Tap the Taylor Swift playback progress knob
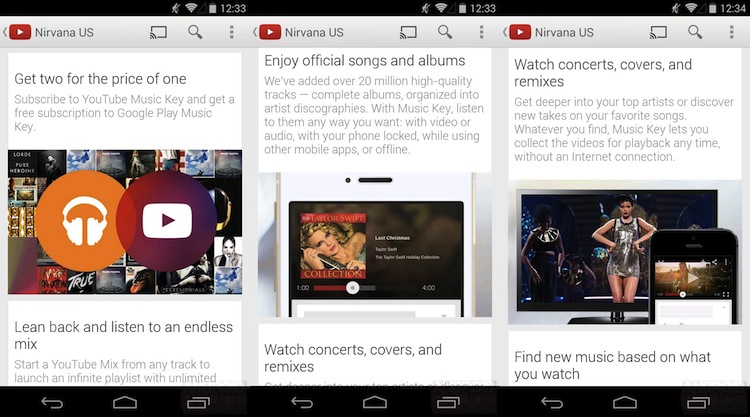750x417 pixels. point(353,288)
